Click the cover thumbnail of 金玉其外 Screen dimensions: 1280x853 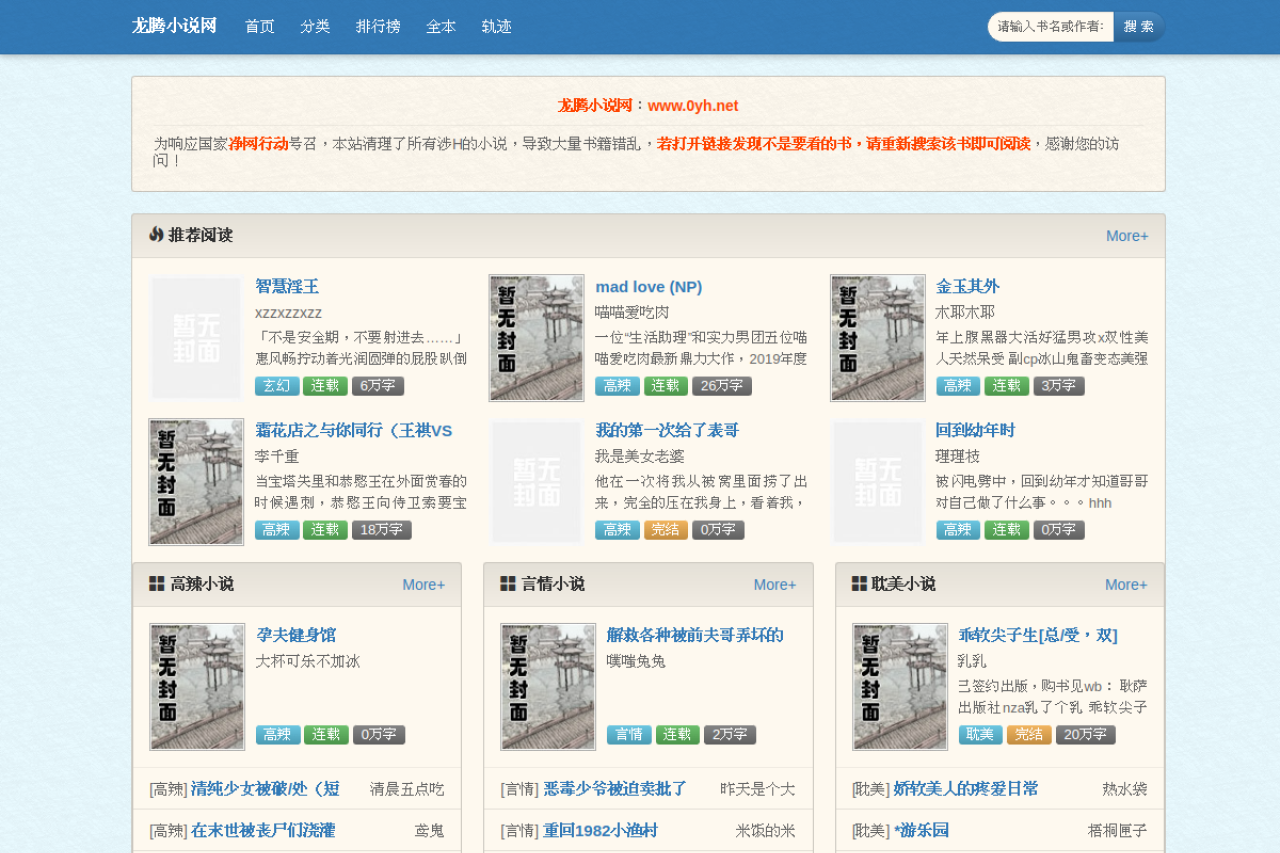point(878,338)
